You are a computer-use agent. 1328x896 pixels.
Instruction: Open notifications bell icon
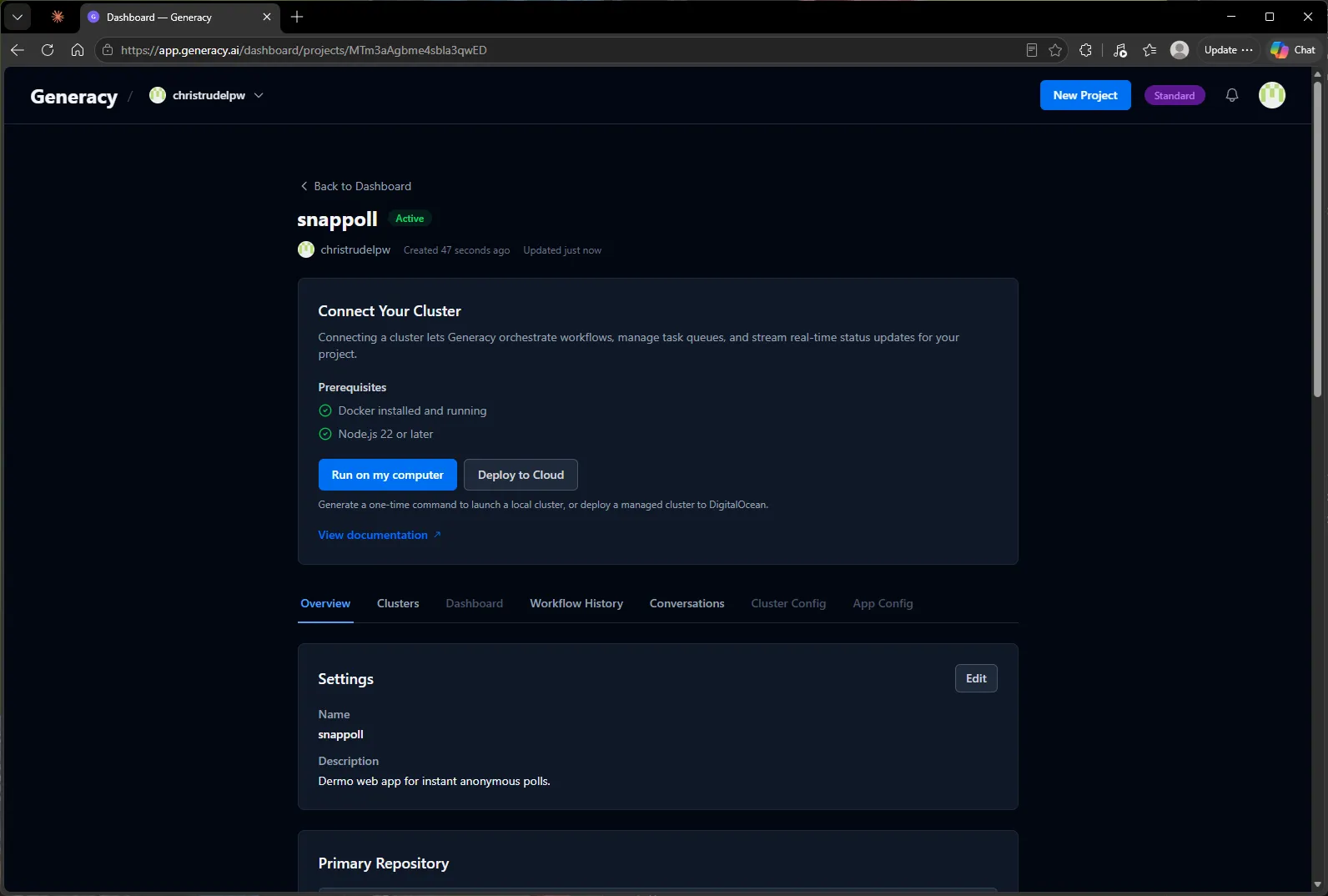pos(1232,95)
